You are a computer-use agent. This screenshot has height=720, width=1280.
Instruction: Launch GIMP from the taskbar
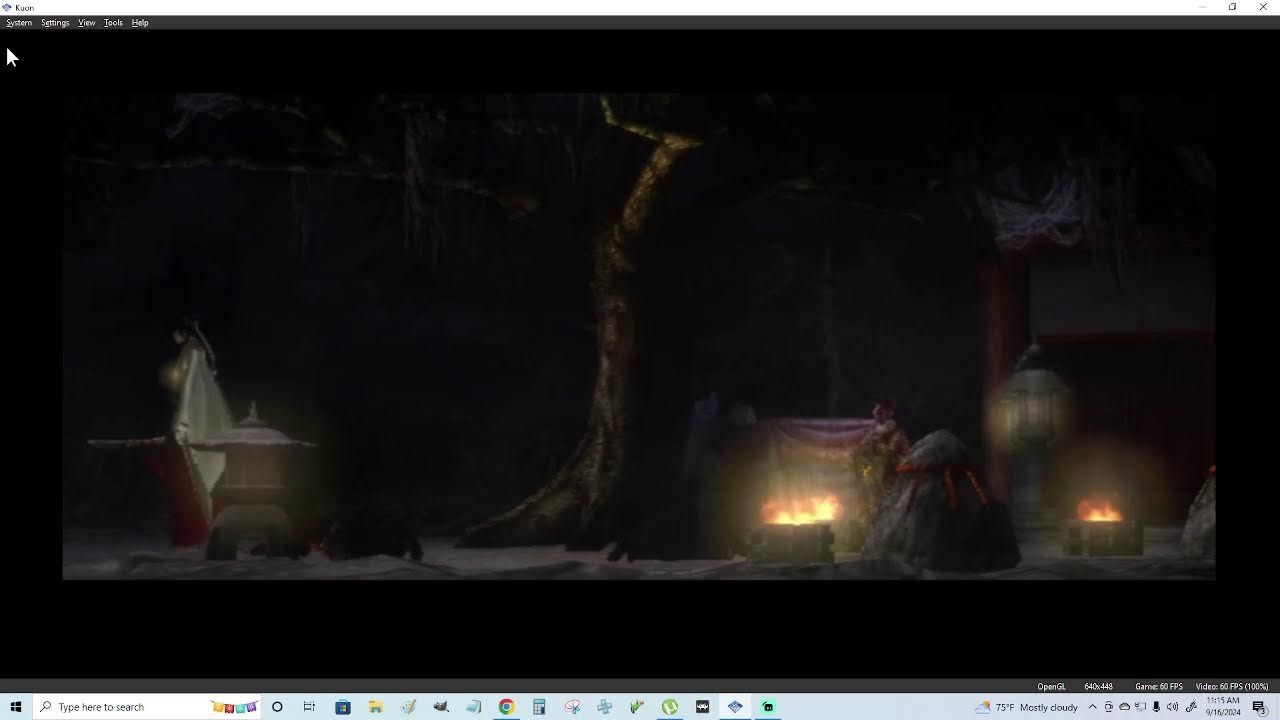[441, 707]
